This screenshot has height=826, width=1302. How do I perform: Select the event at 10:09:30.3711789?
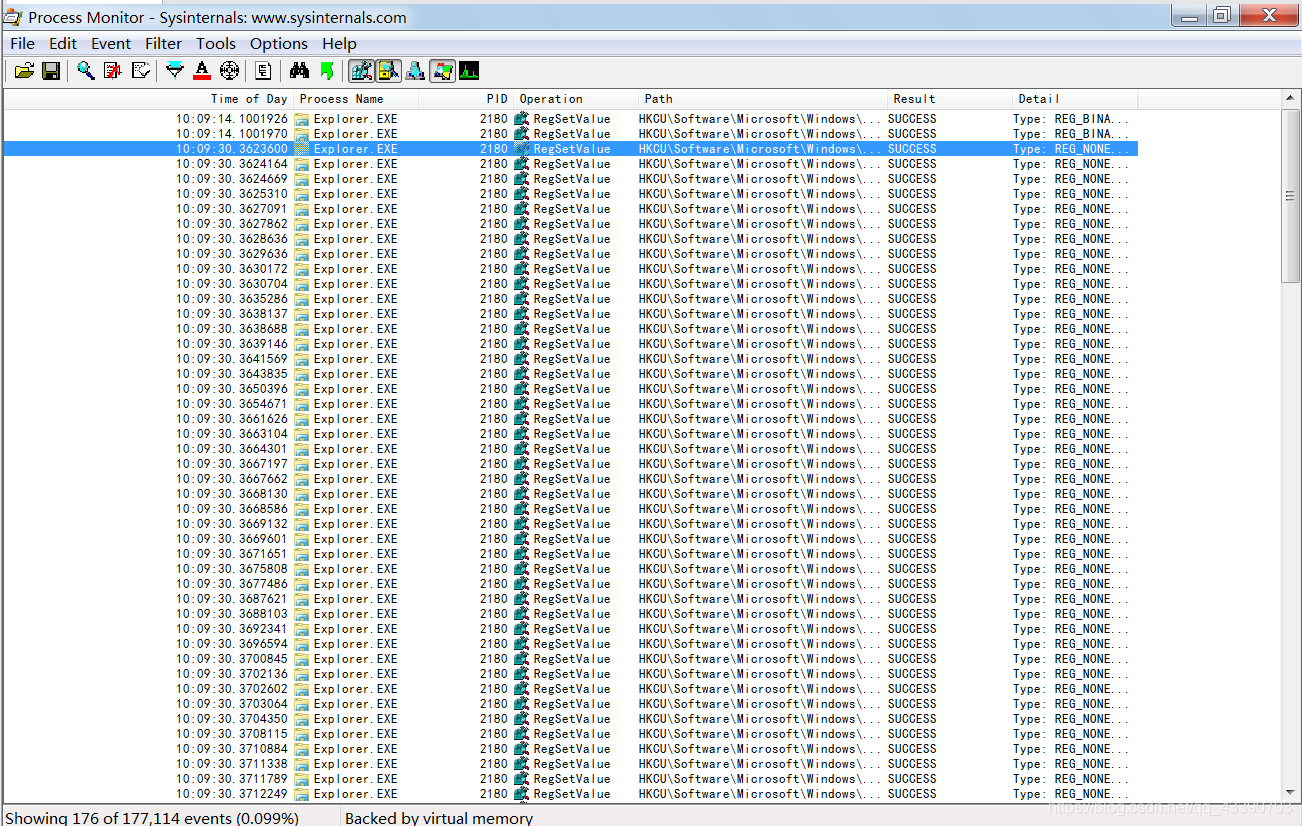(x=570, y=779)
